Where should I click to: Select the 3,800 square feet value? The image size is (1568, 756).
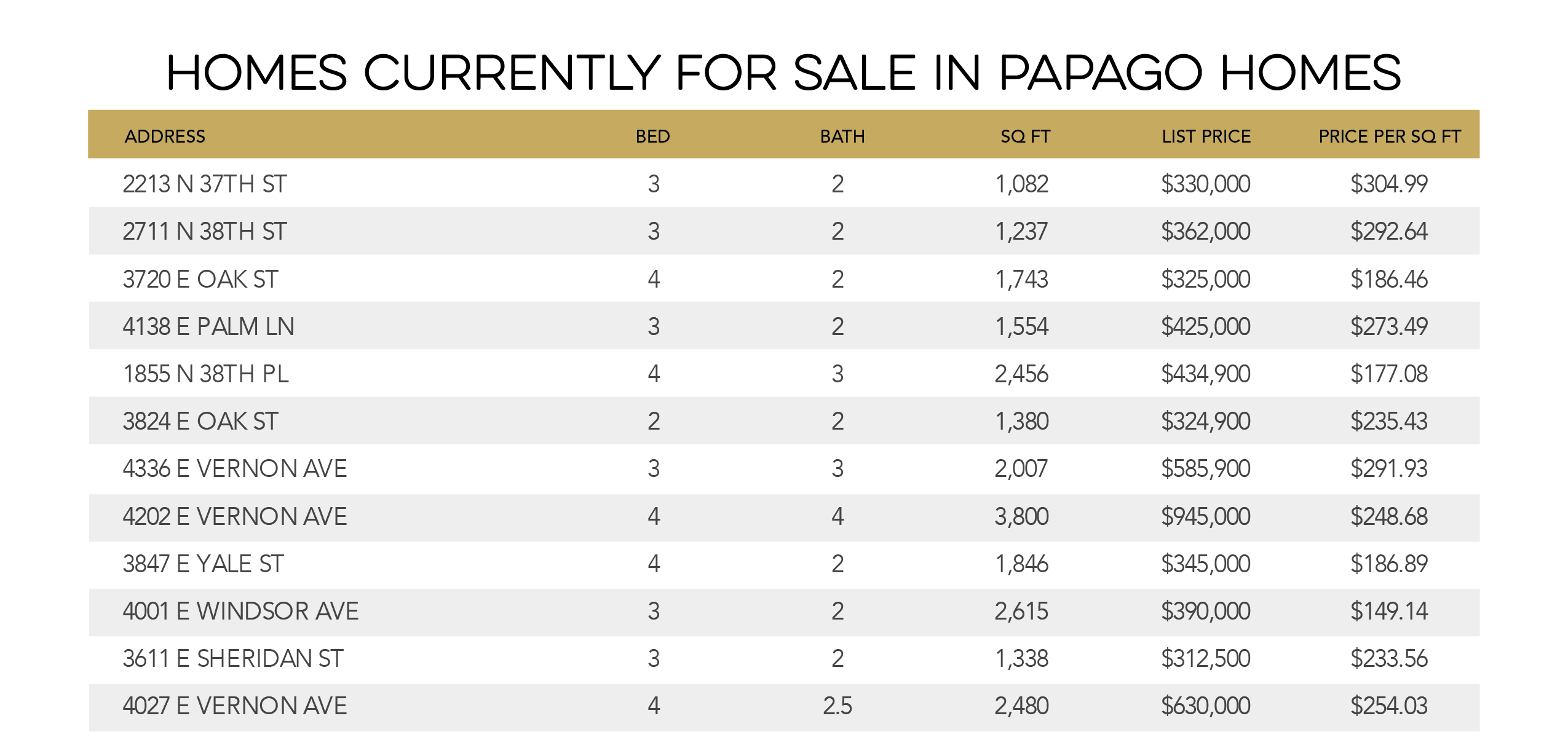[1021, 516]
